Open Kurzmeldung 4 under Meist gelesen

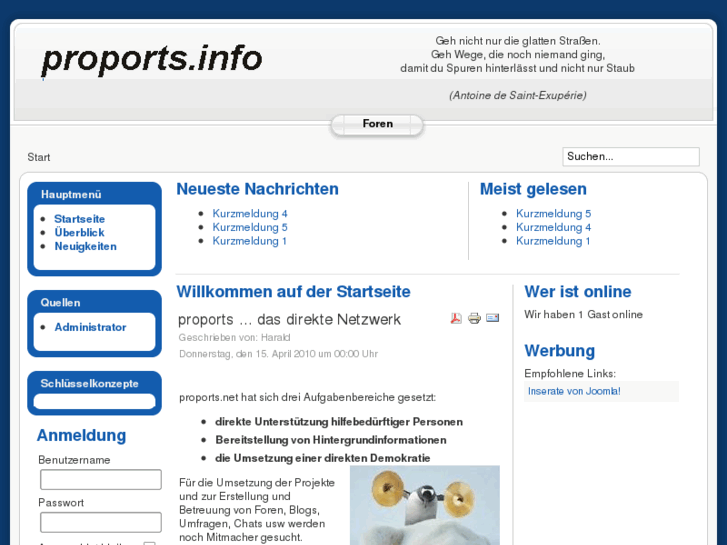click(554, 227)
